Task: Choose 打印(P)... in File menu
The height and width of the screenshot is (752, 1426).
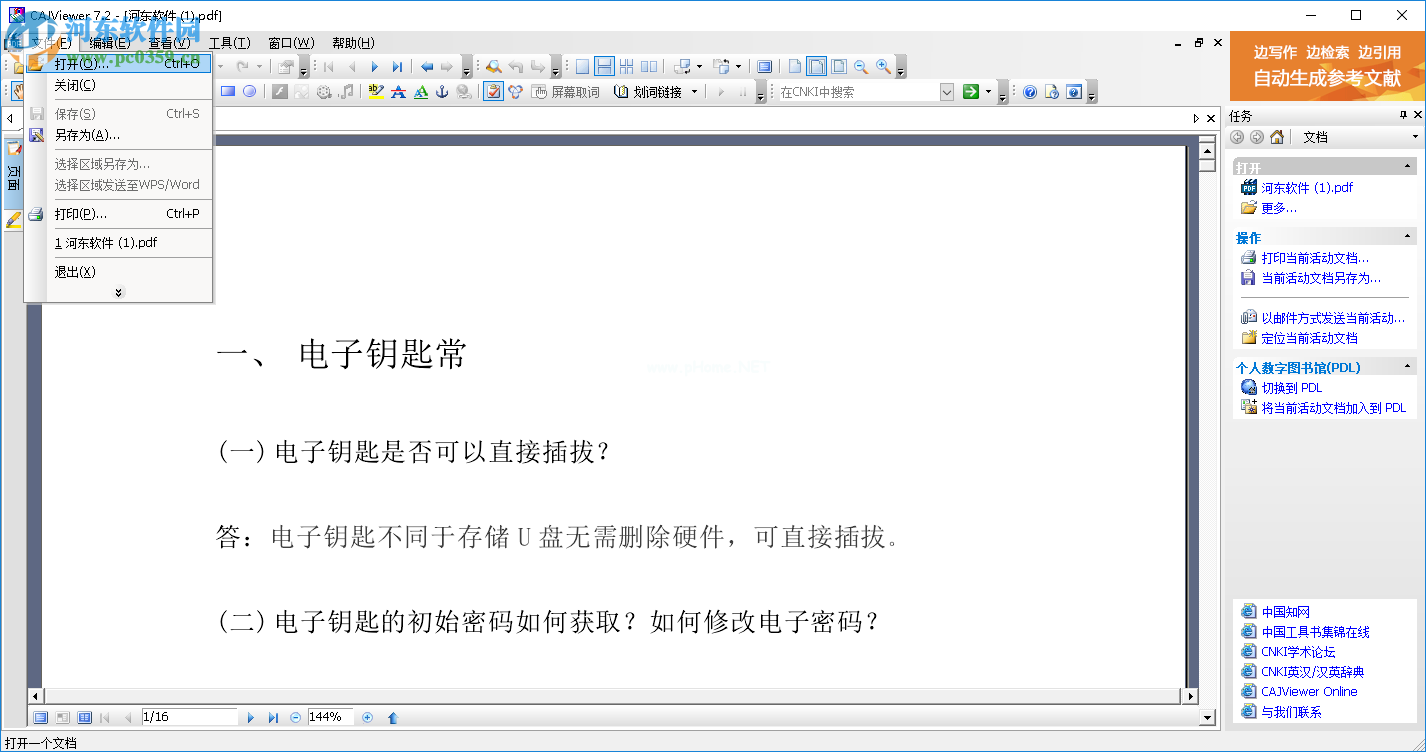Action: coord(118,214)
